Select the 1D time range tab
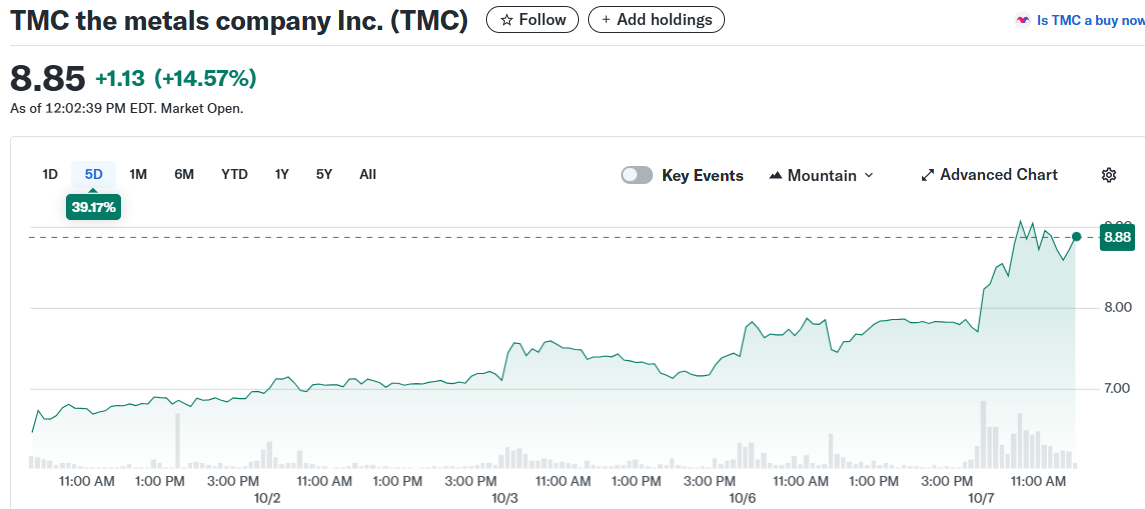This screenshot has height=509, width=1145. point(50,174)
